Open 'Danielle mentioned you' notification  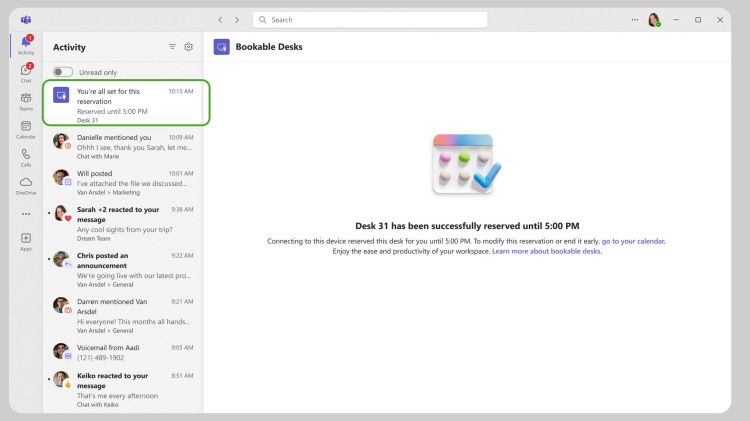[123, 146]
